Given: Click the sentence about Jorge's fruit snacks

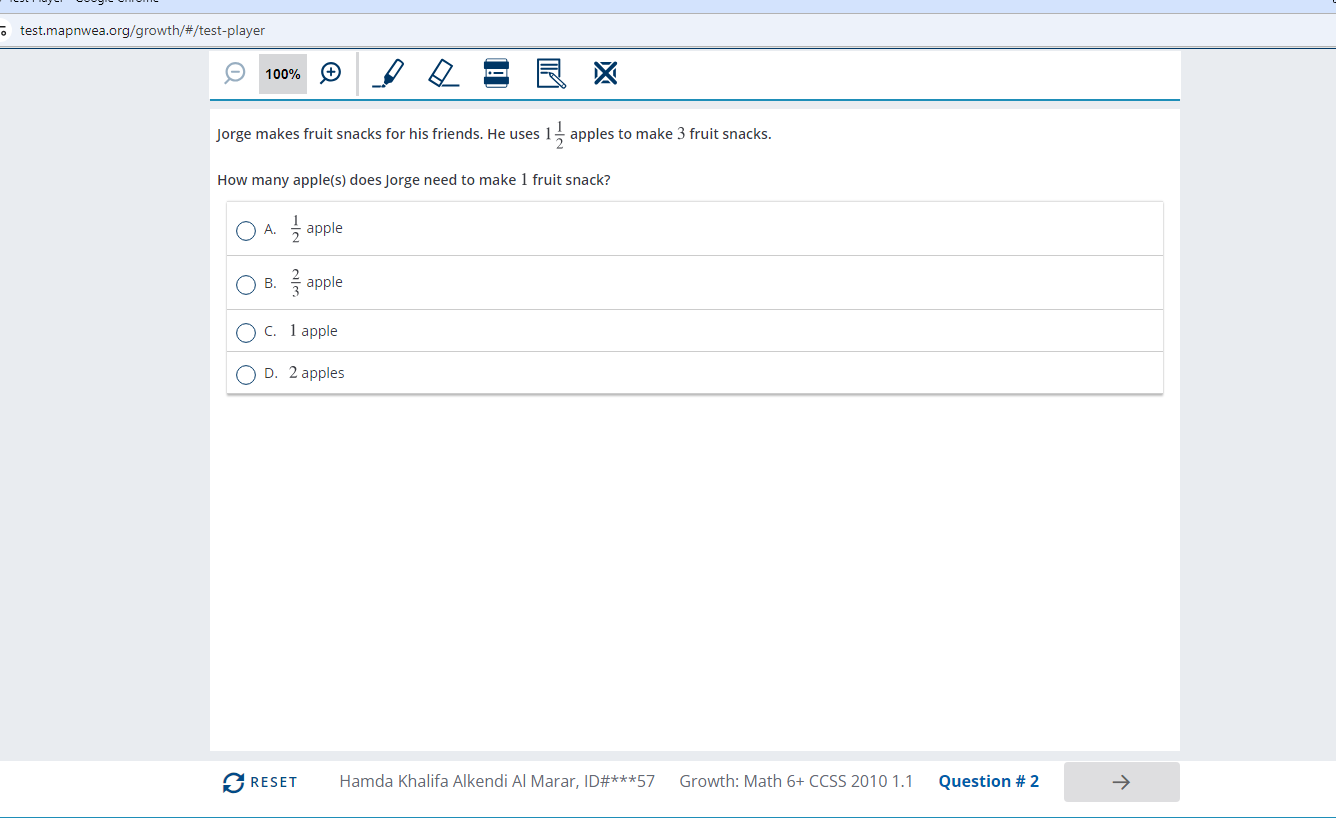Looking at the screenshot, I should [494, 134].
